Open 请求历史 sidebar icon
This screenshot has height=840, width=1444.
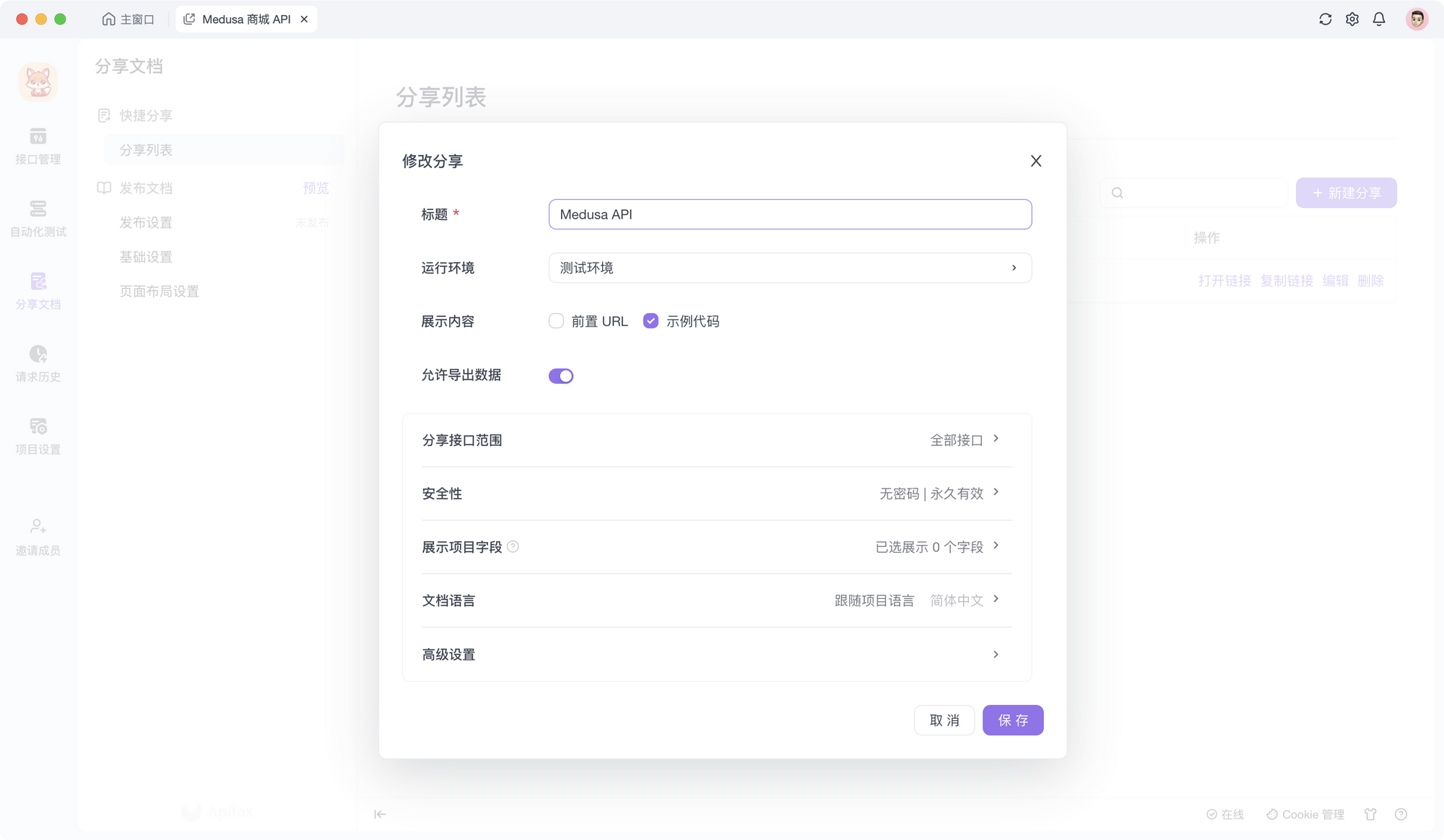pyautogui.click(x=38, y=364)
